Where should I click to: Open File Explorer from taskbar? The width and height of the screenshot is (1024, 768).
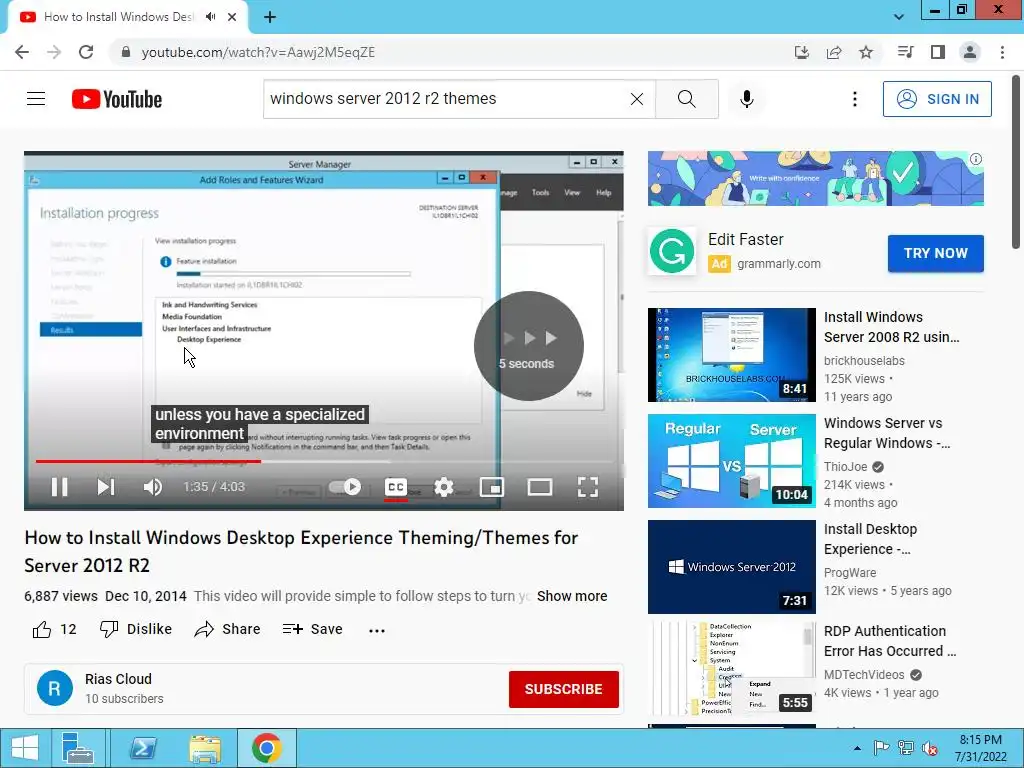click(x=205, y=748)
